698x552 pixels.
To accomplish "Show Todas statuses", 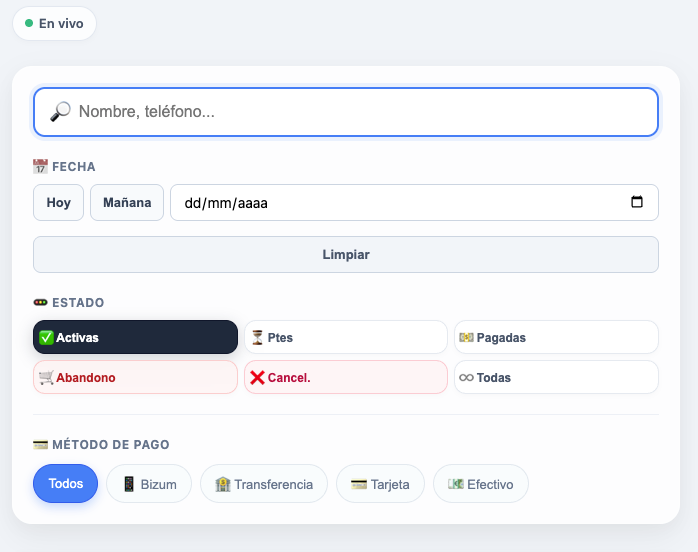I will pyautogui.click(x=556, y=377).
